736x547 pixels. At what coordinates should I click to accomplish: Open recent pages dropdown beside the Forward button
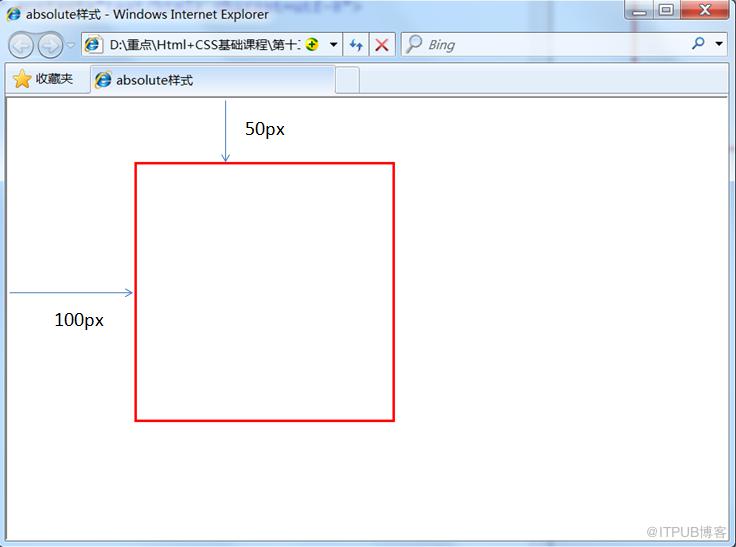70,45
